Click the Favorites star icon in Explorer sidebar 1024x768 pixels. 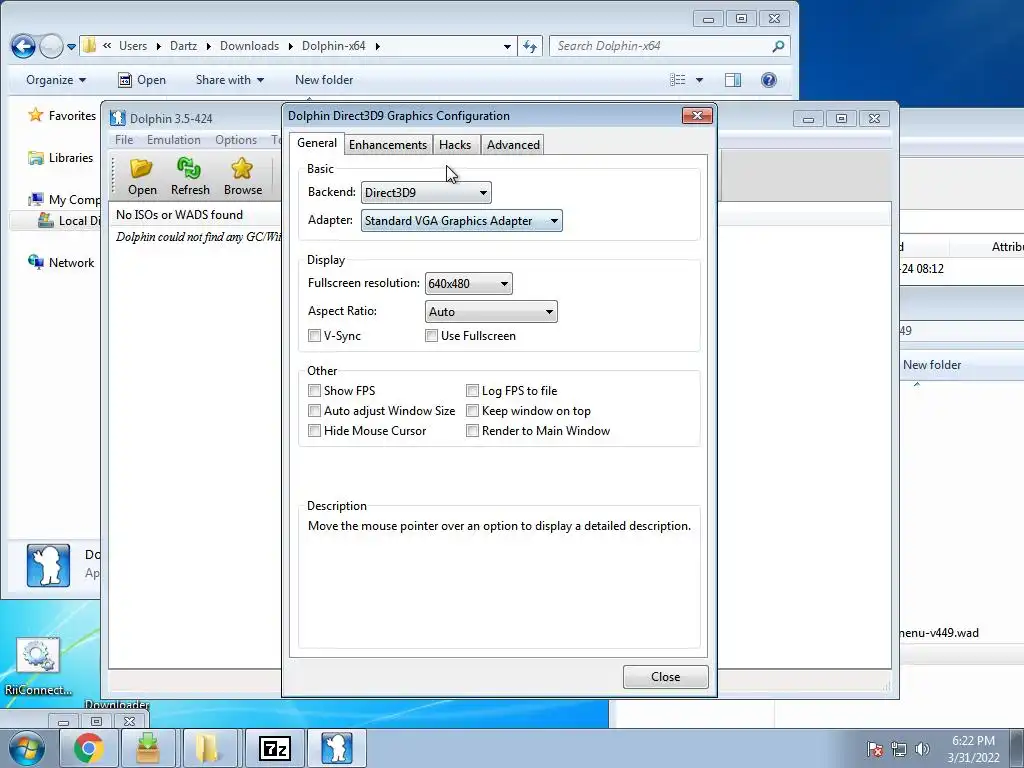click(x=35, y=116)
